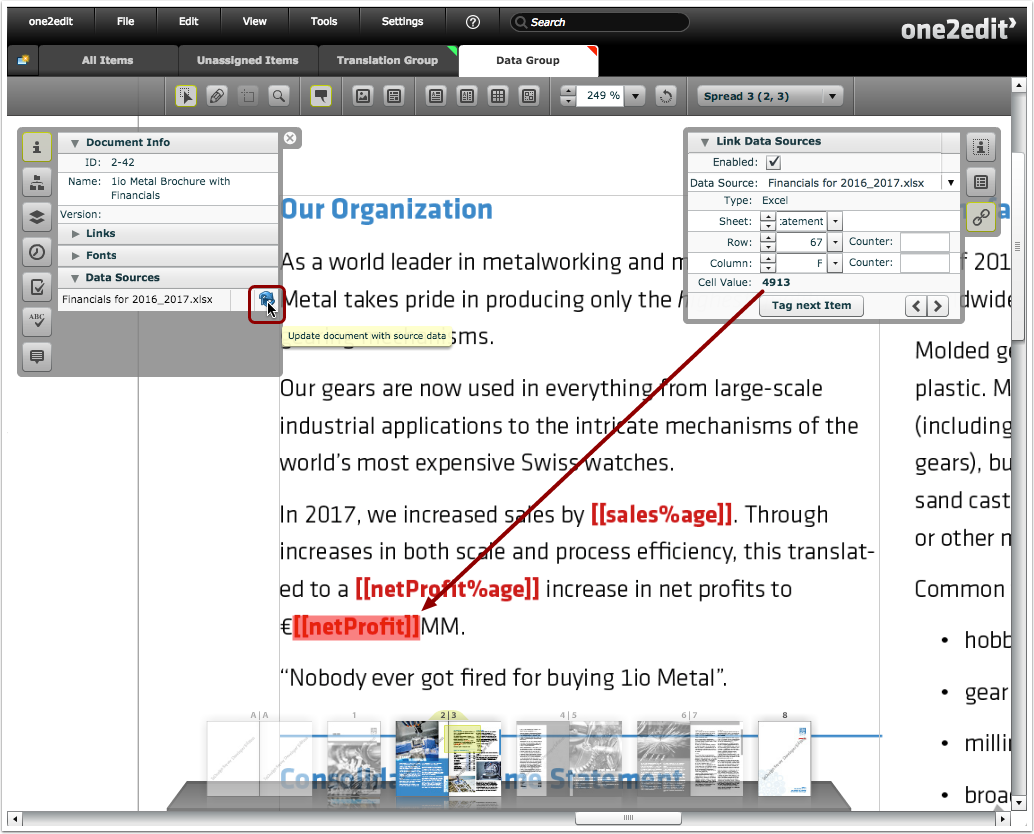Open the zoom percentage dropdown
This screenshot has width=1034, height=834.
[636, 96]
